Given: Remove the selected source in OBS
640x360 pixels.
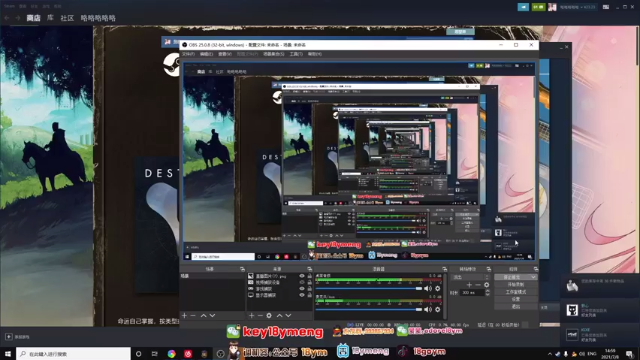Looking at the screenshot, I should [x=260, y=316].
